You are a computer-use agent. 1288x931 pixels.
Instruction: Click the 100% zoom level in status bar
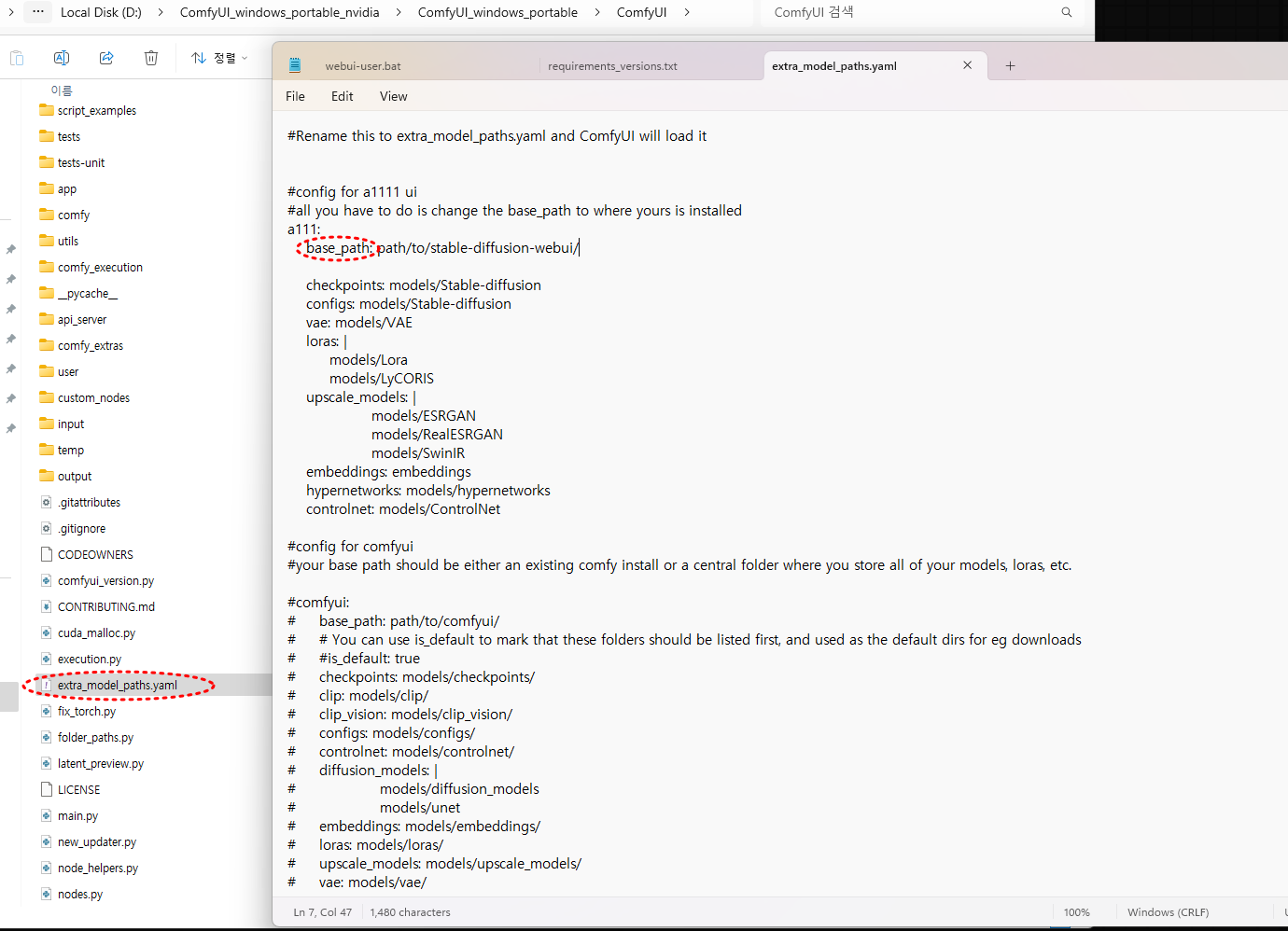1077,912
